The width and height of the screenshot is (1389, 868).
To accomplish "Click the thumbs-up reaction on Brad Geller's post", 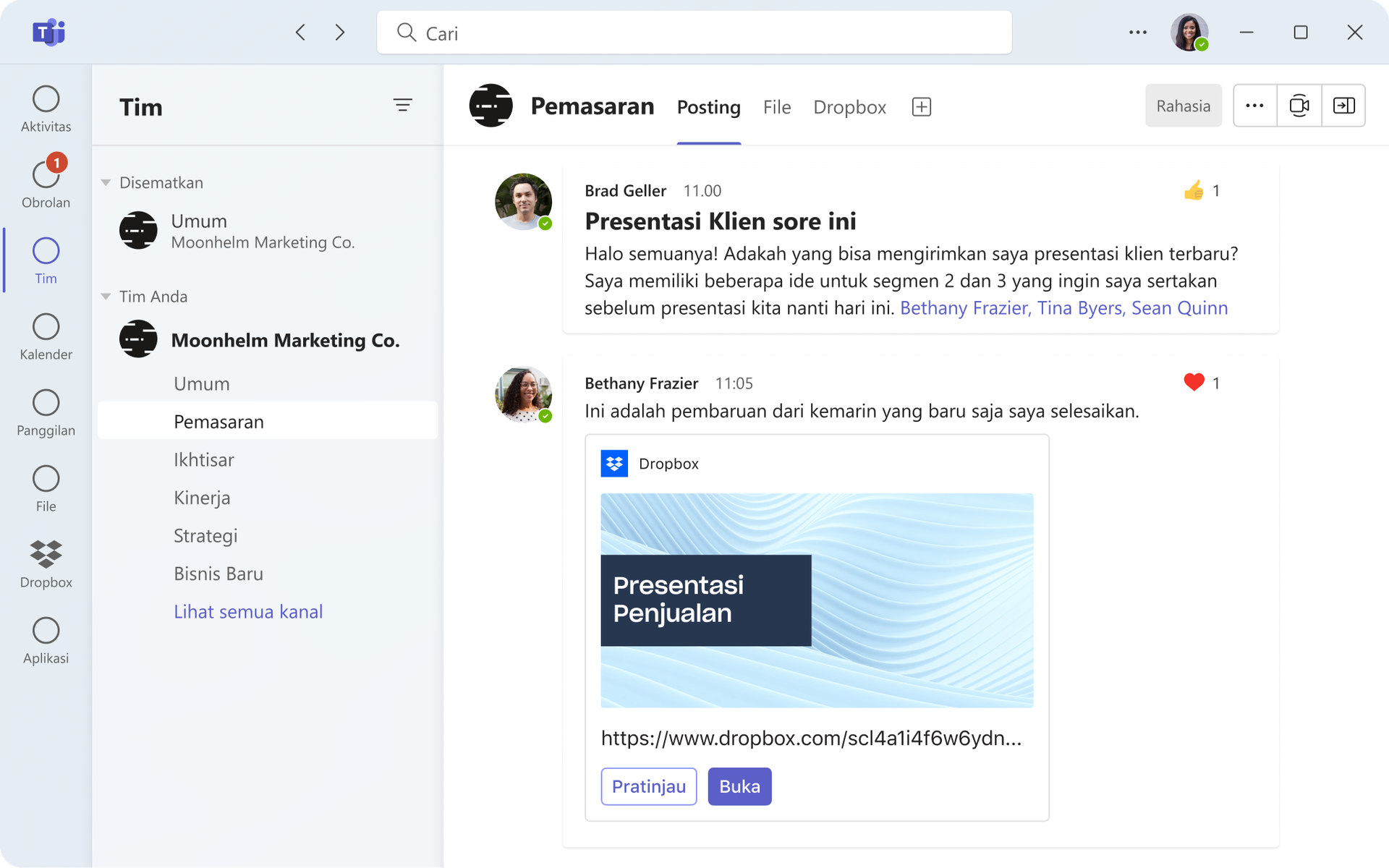I will (1194, 190).
